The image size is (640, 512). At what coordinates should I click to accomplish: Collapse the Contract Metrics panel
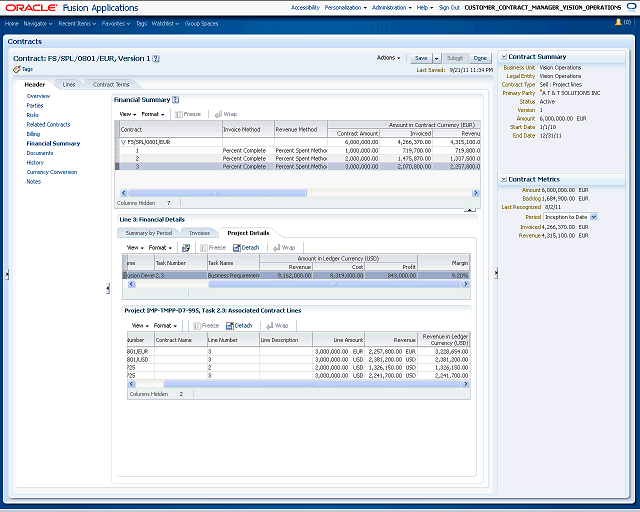point(504,179)
